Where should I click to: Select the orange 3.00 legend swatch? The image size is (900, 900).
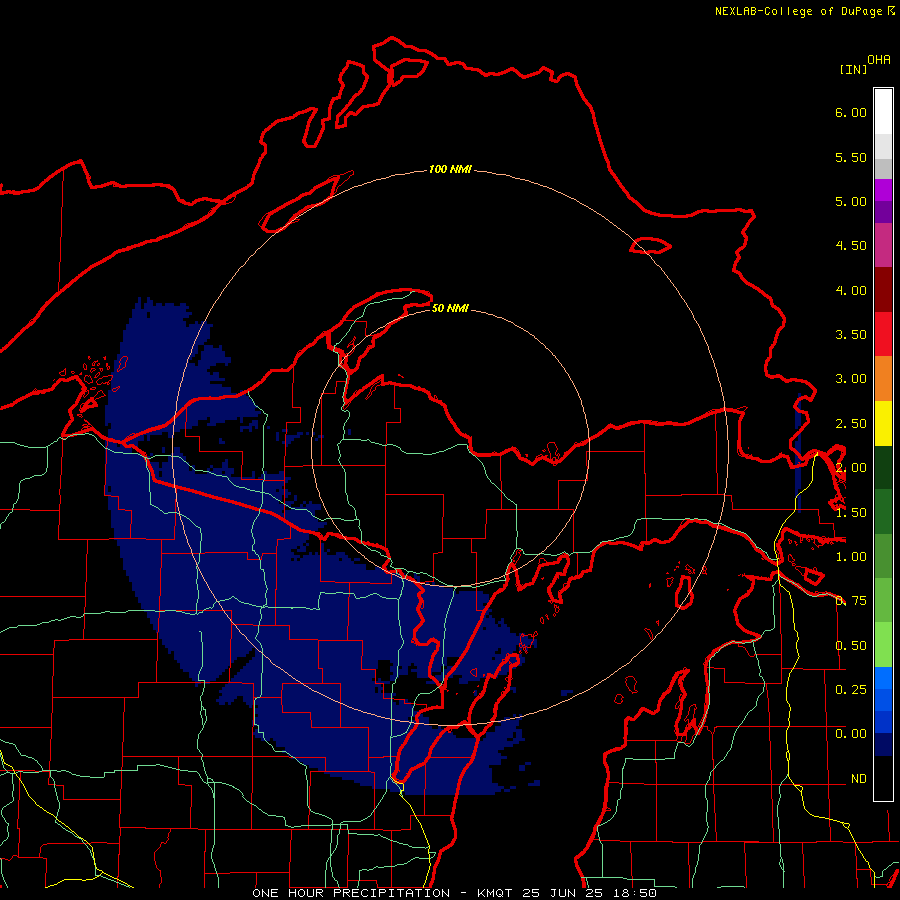click(883, 379)
